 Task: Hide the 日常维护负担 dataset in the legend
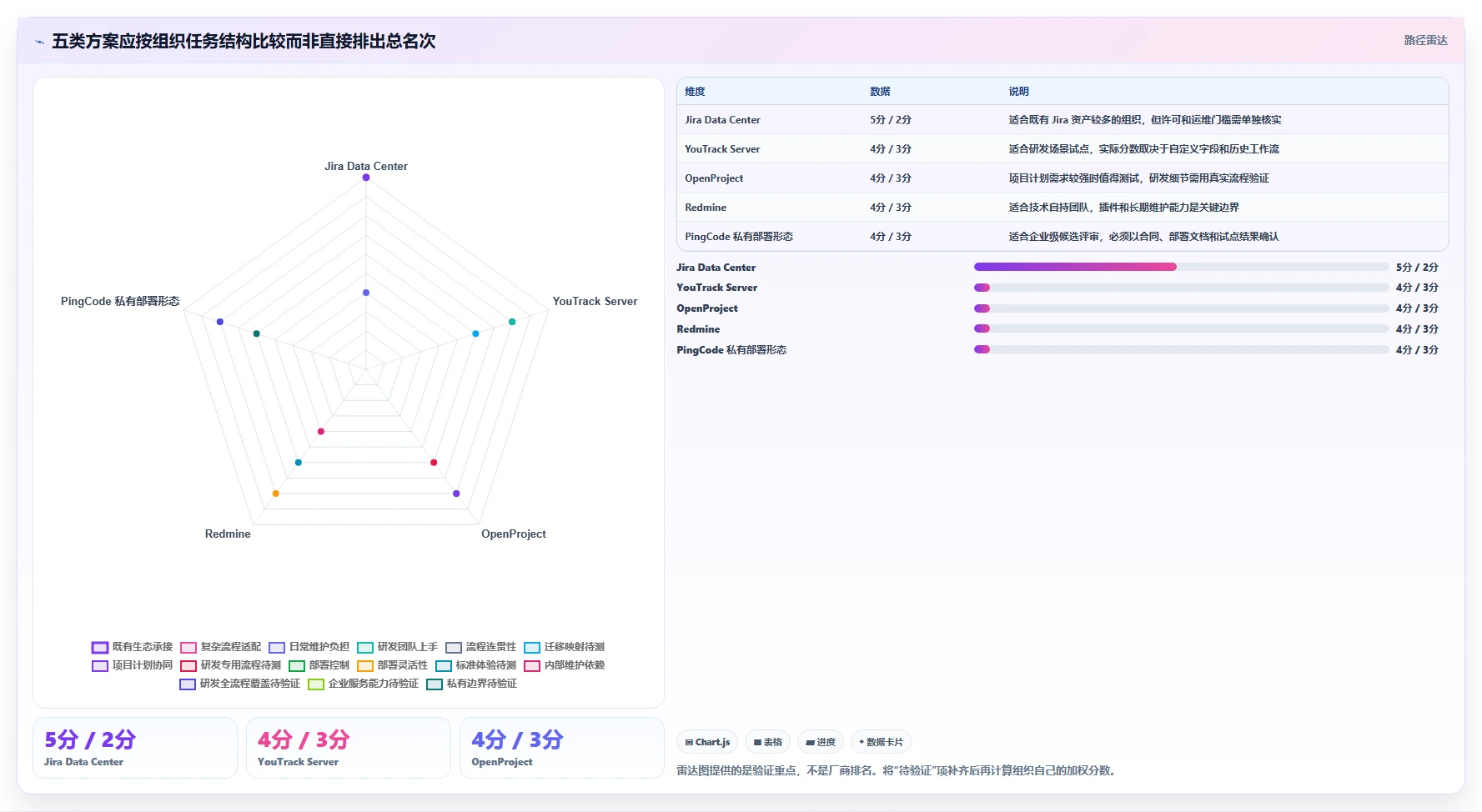(x=309, y=647)
